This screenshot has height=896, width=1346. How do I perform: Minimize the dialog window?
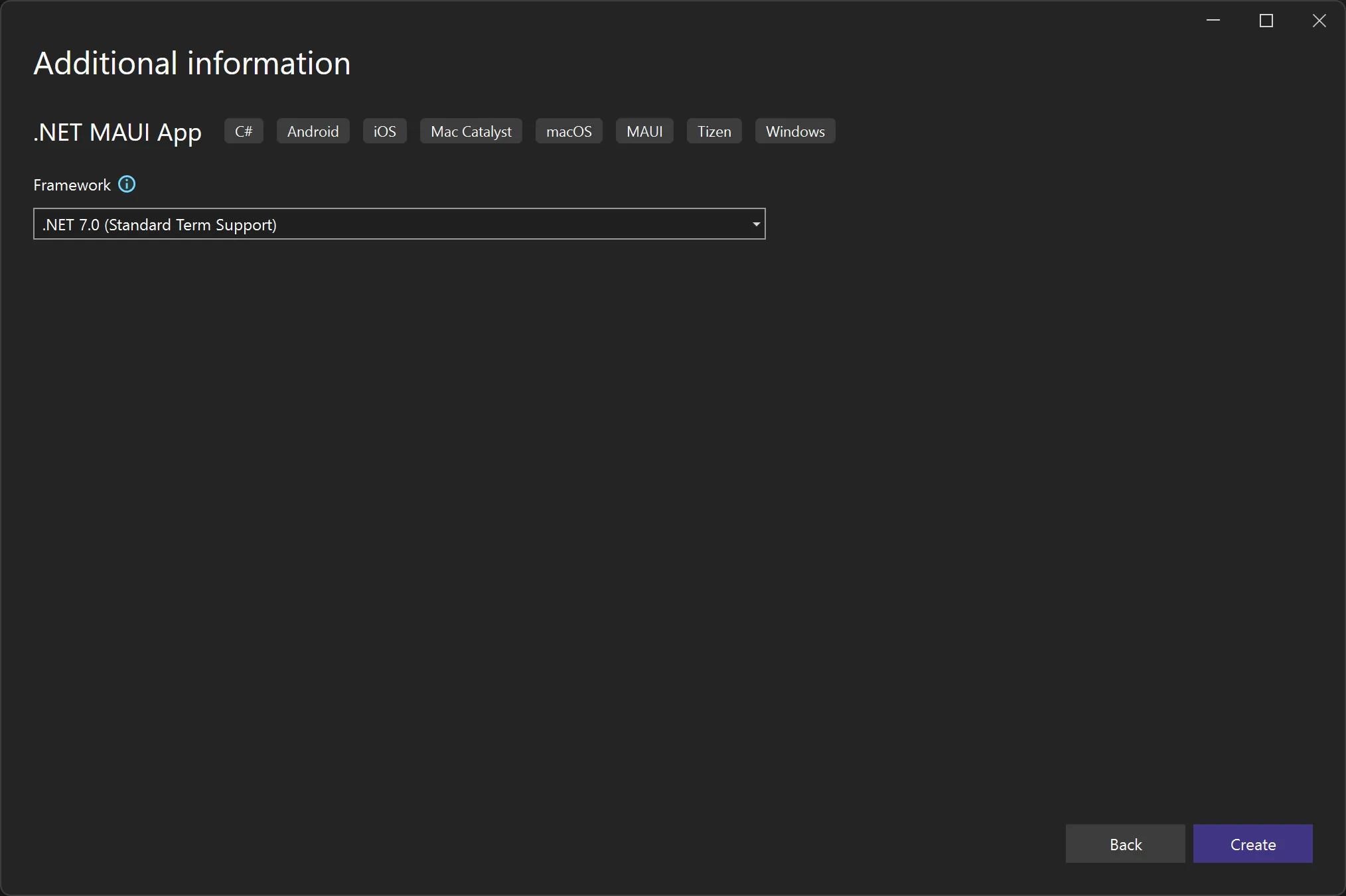pyautogui.click(x=1213, y=21)
